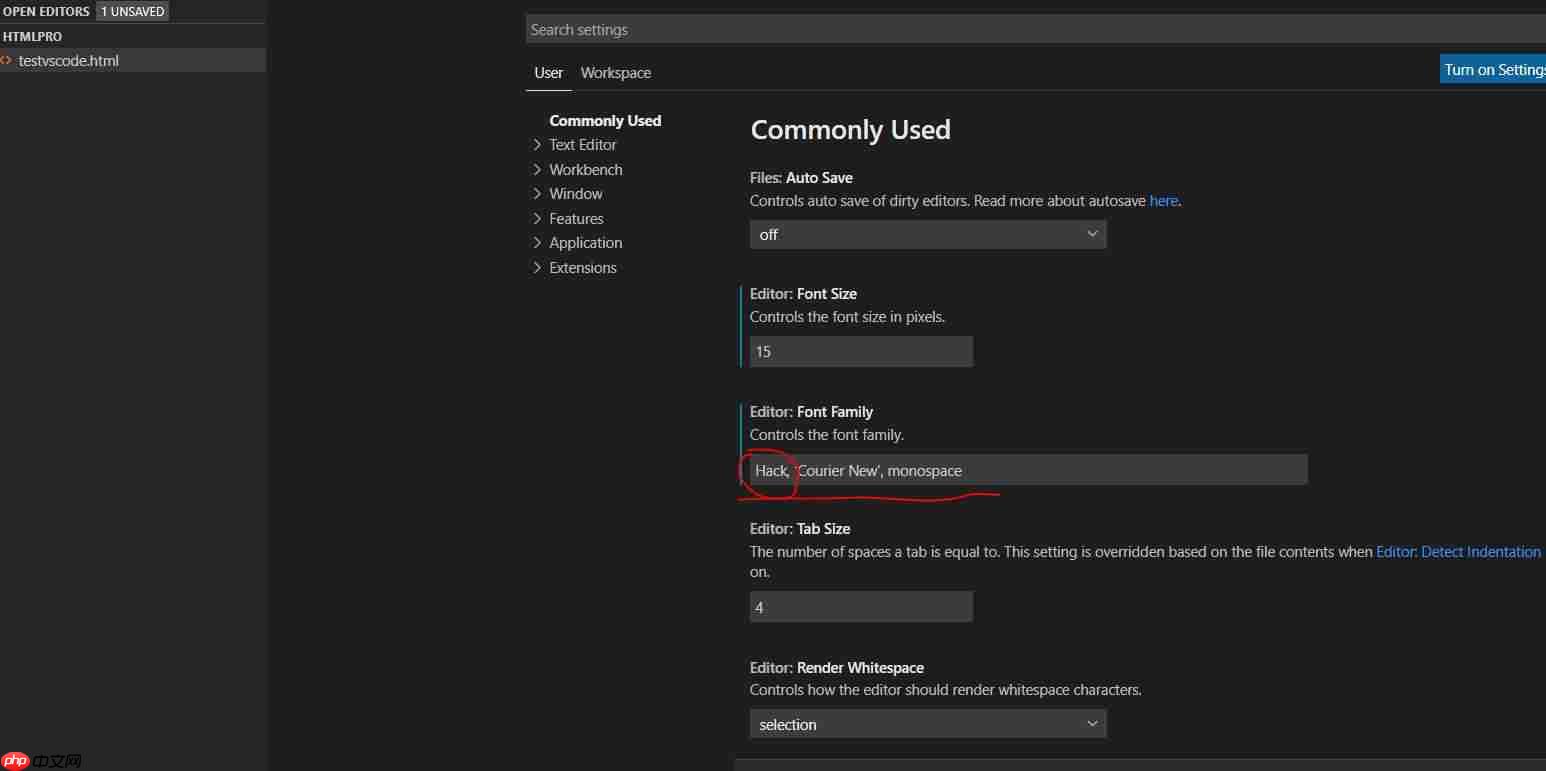1546x771 pixels.
Task: Expand the Workbench settings chevron
Action: pos(537,170)
